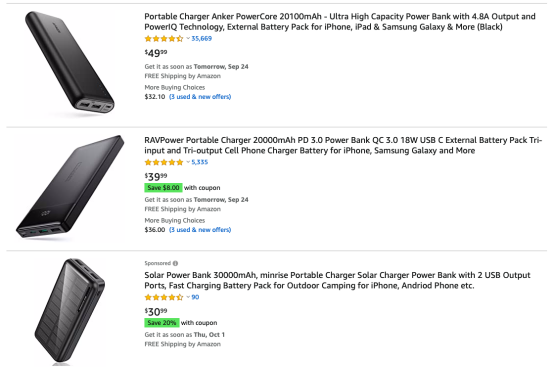The width and height of the screenshot is (553, 368).
Task: Click the Sponsored info icon
Action: click(x=176, y=263)
